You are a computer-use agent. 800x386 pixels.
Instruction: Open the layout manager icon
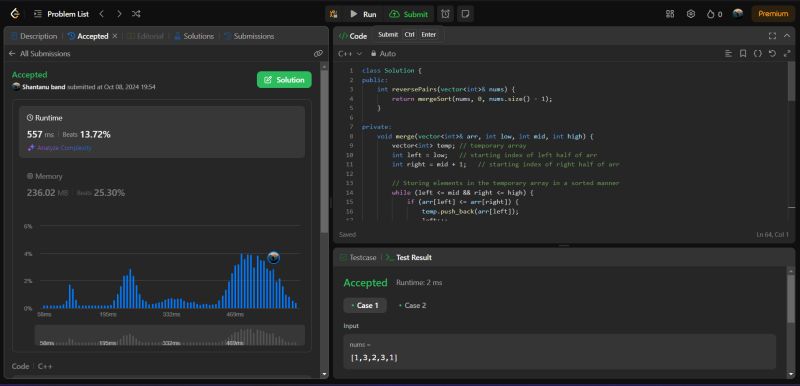click(x=670, y=14)
